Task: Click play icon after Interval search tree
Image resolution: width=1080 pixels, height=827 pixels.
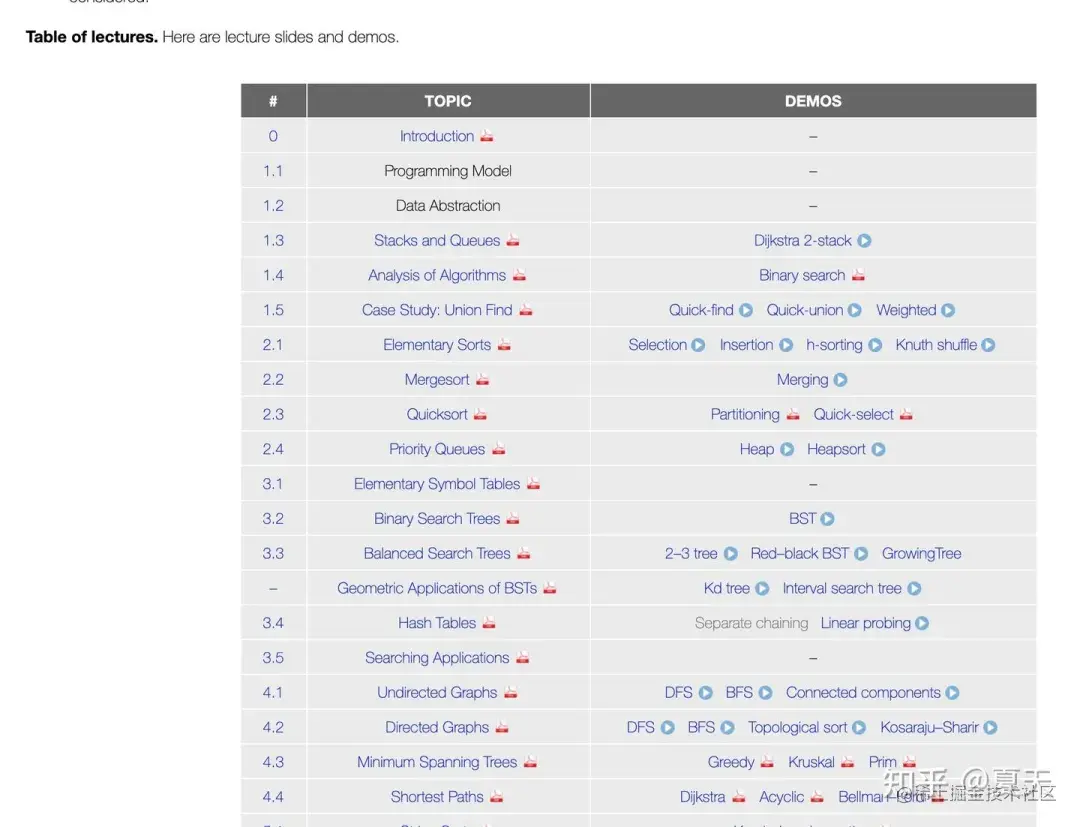Action: point(914,588)
